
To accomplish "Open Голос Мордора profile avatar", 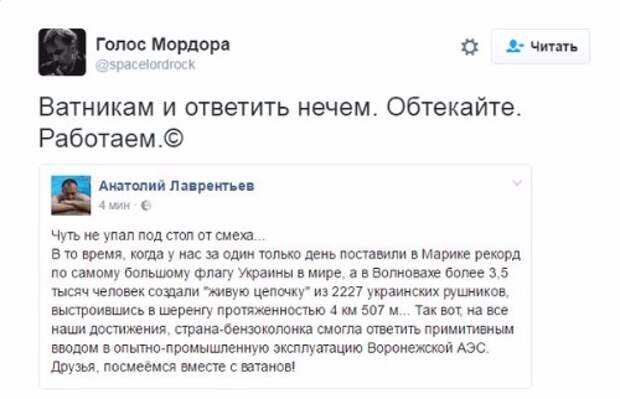I will point(62,52).
